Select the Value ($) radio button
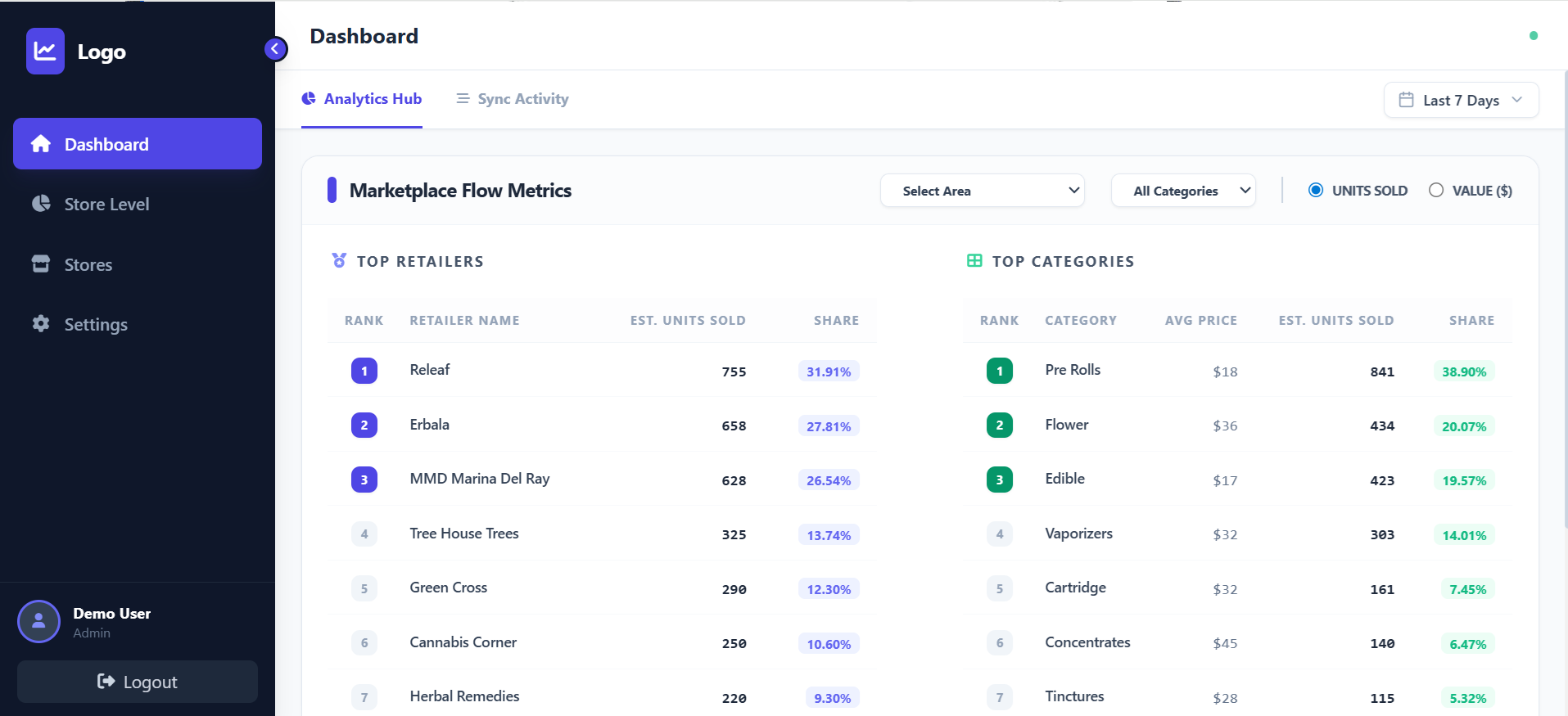Image resolution: width=1568 pixels, height=716 pixels. [x=1436, y=191]
